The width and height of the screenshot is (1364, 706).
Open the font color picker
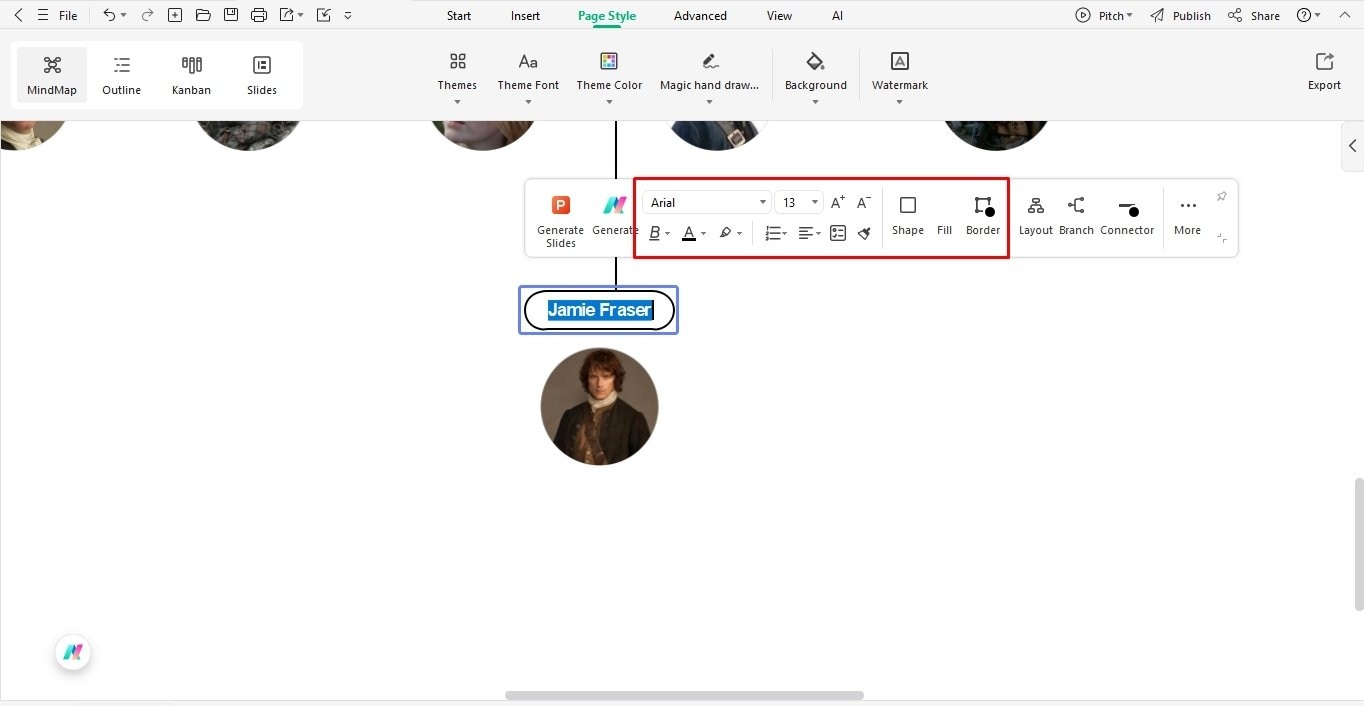[691, 232]
